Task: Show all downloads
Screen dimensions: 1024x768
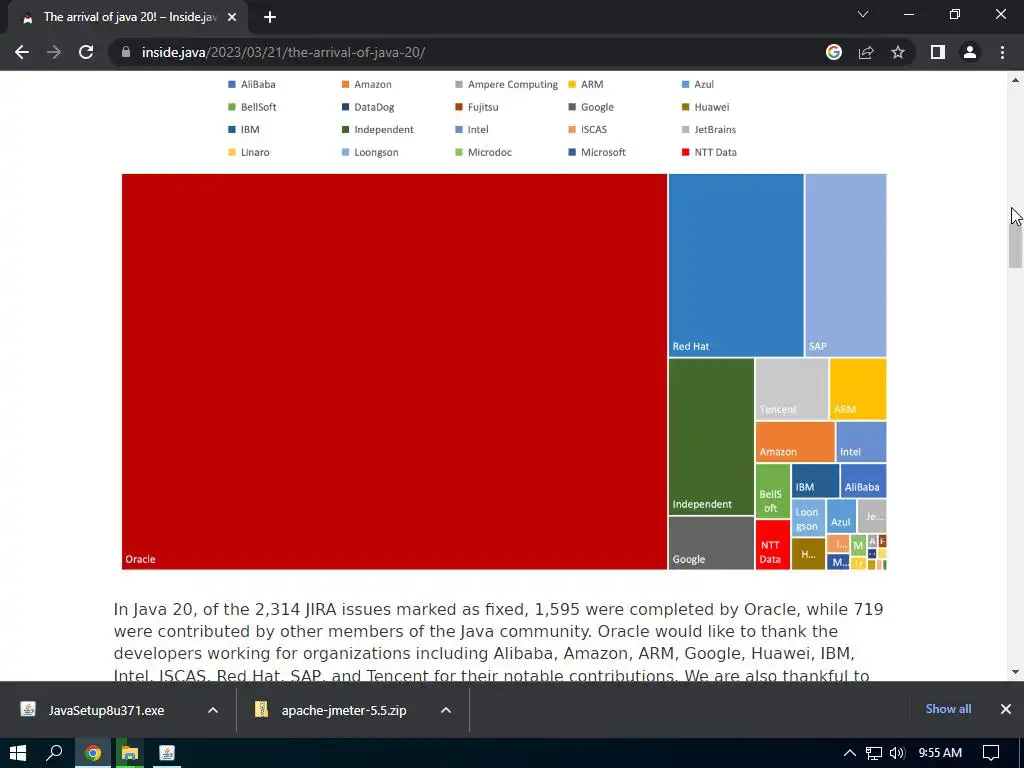Action: click(948, 709)
